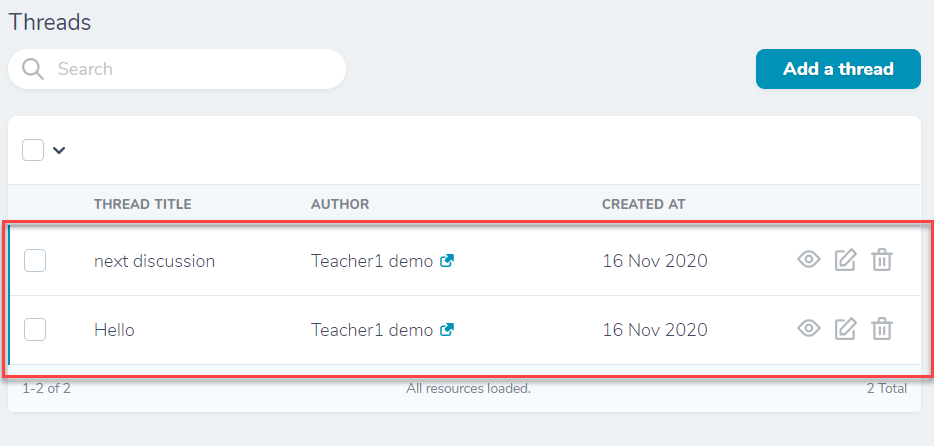This screenshot has height=446, width=934.
Task: Open author link icon beside 'next discussion'
Action: click(447, 260)
